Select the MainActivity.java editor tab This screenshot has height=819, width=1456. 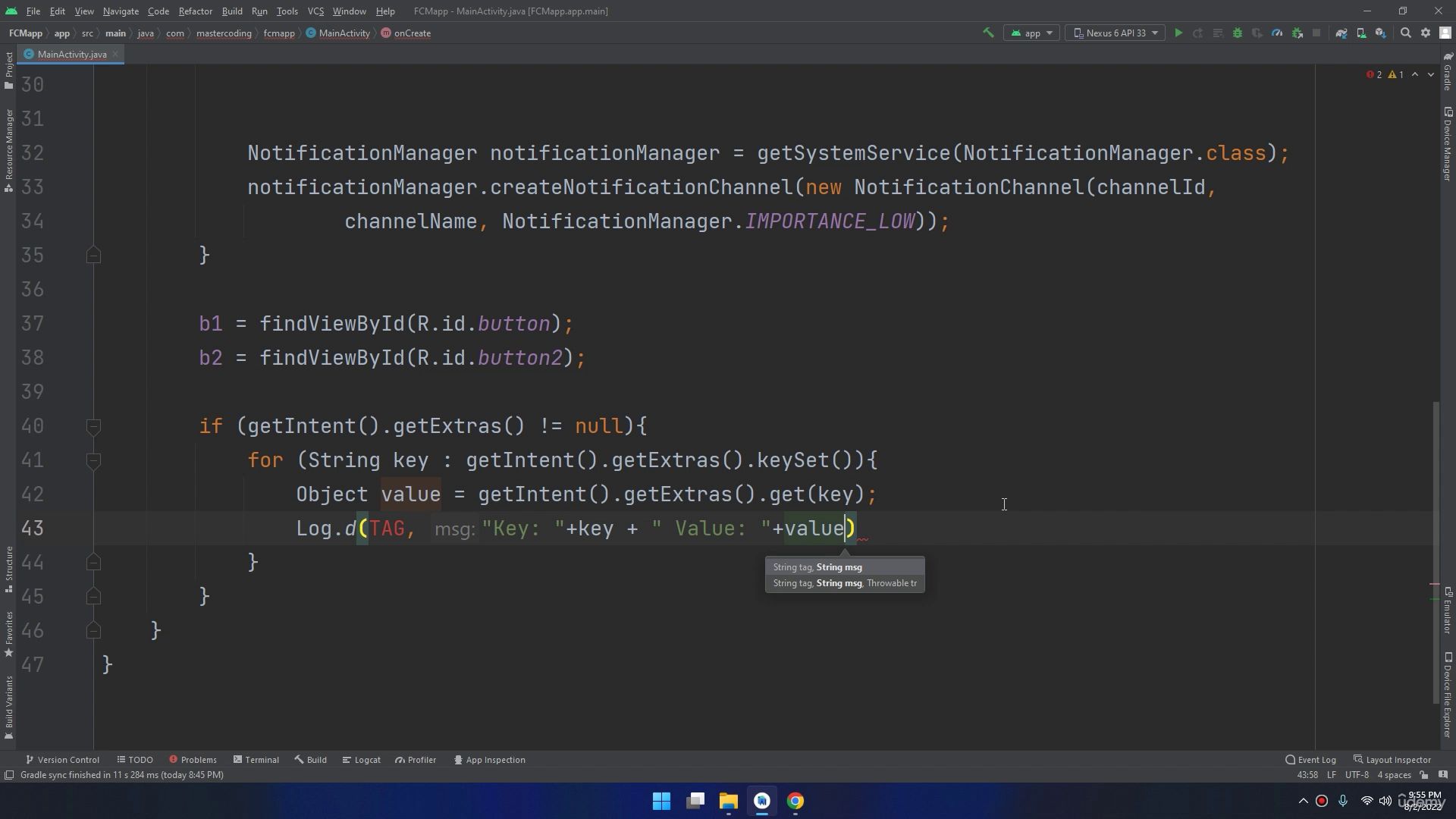coord(71,55)
